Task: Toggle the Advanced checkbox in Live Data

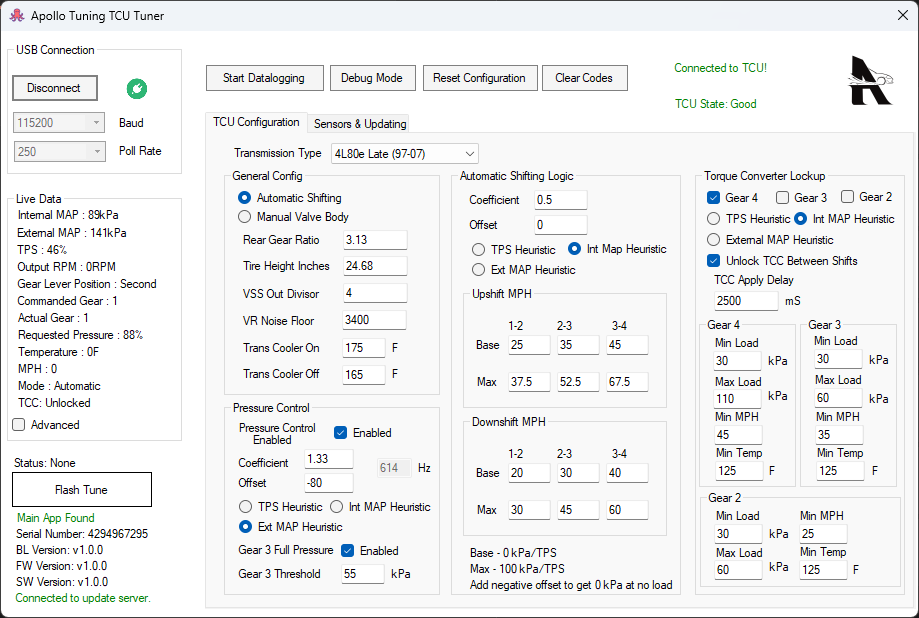Action: point(46,425)
